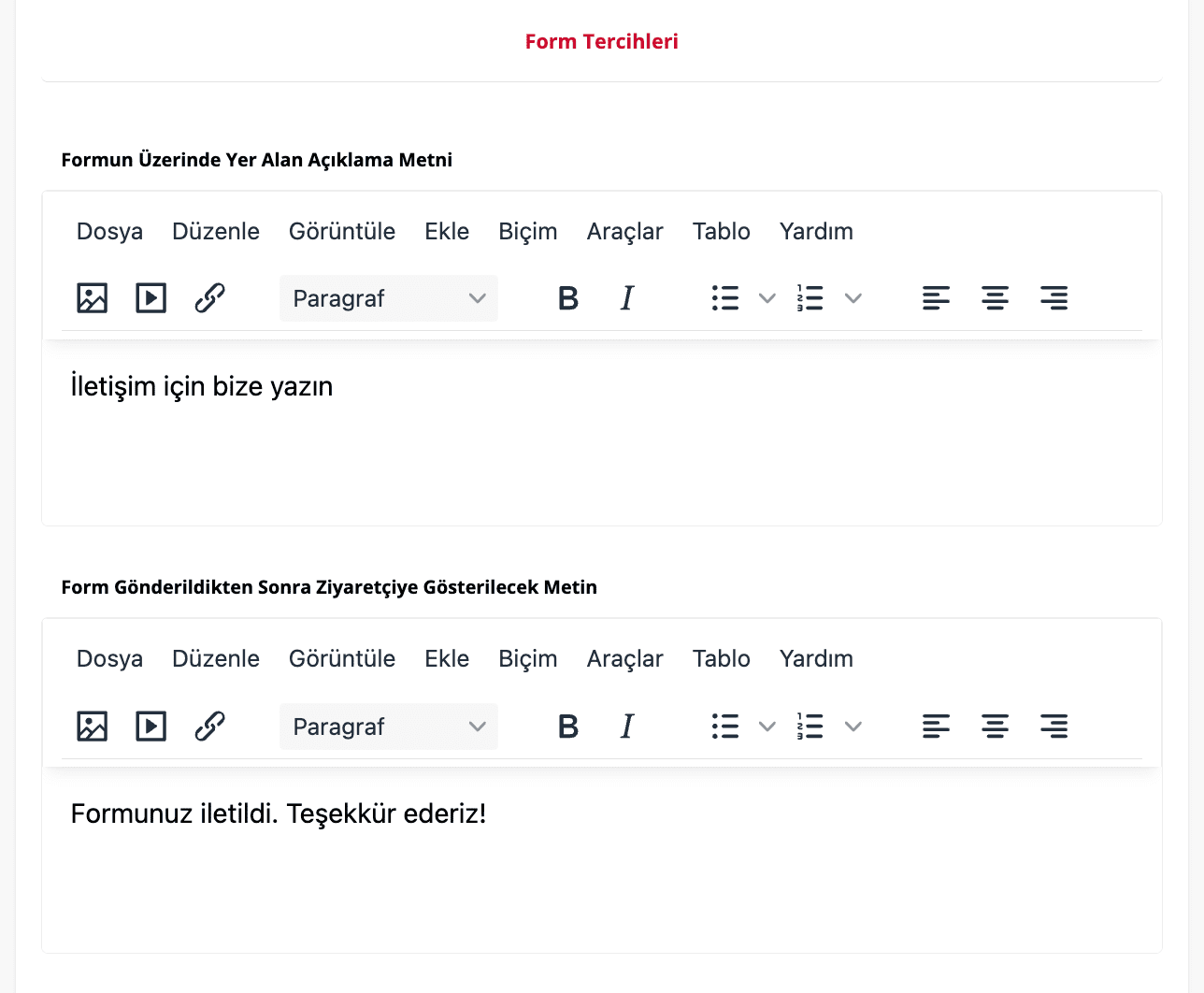Image resolution: width=1204 pixels, height=993 pixels.
Task: Open the Dosya menu
Action: coord(108,231)
